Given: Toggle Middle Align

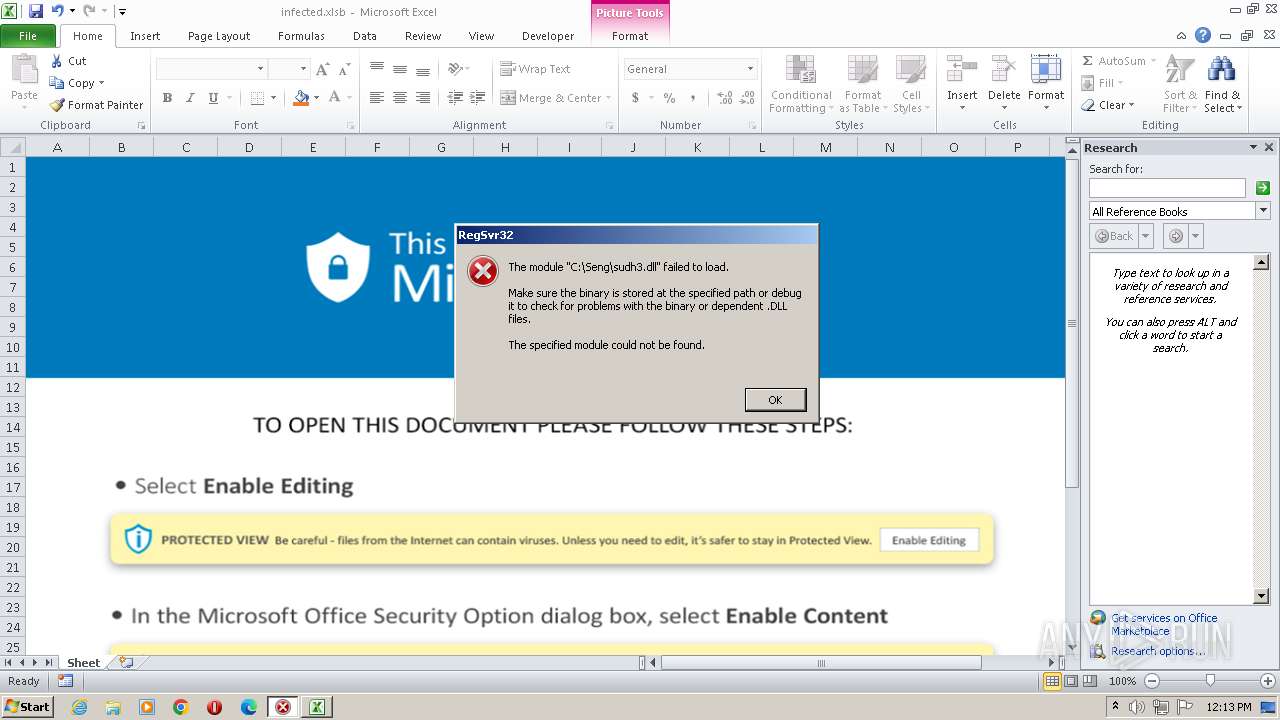Looking at the screenshot, I should (x=400, y=69).
